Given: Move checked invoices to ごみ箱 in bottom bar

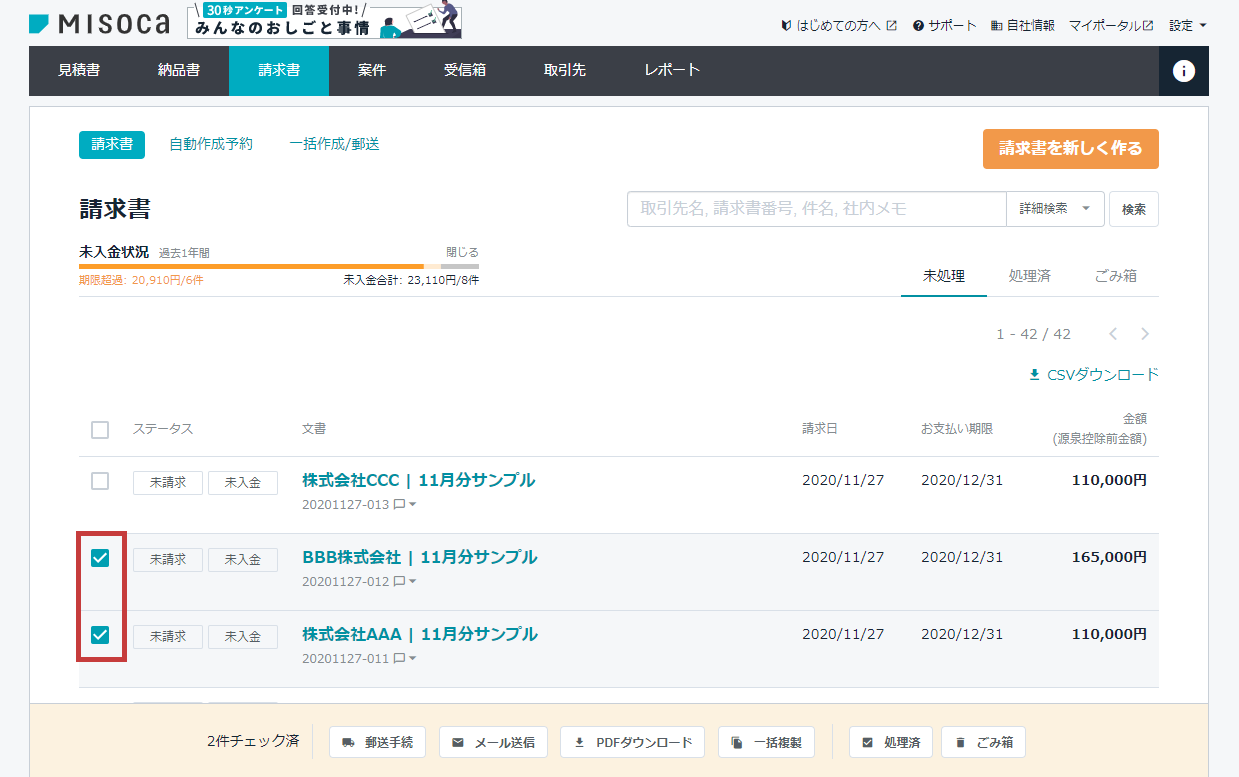Looking at the screenshot, I should [983, 742].
